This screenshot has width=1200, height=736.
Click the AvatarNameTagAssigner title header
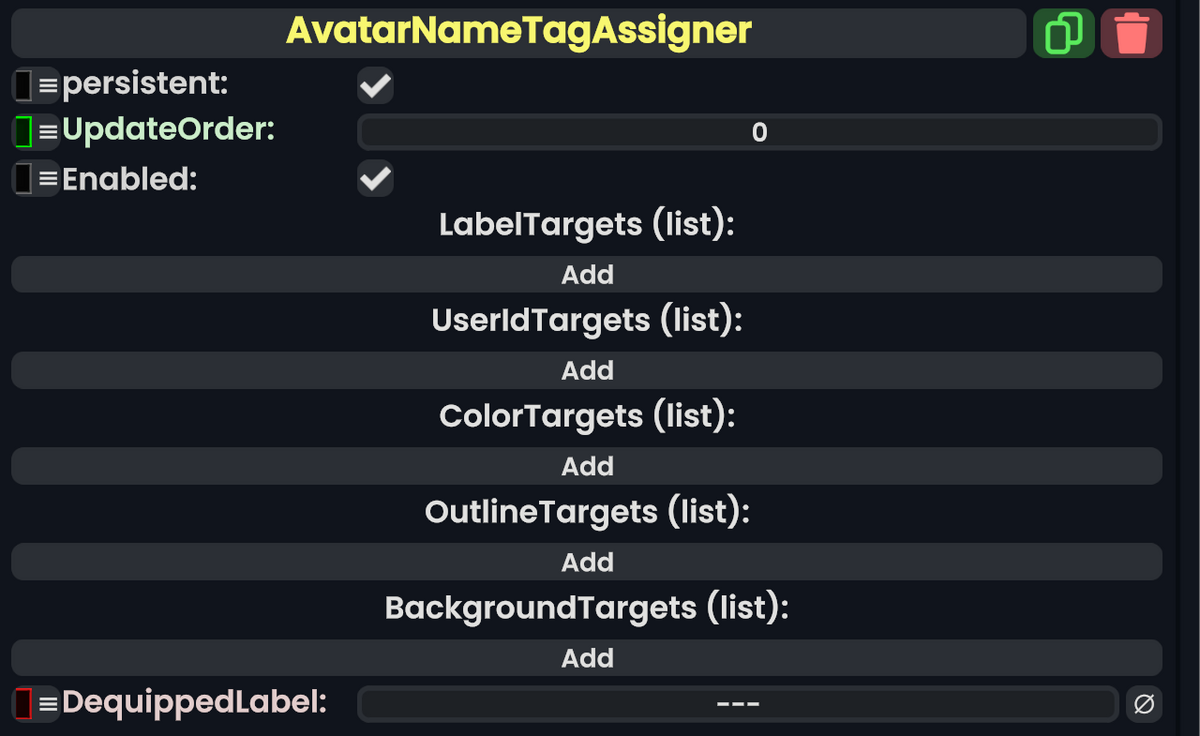(517, 31)
